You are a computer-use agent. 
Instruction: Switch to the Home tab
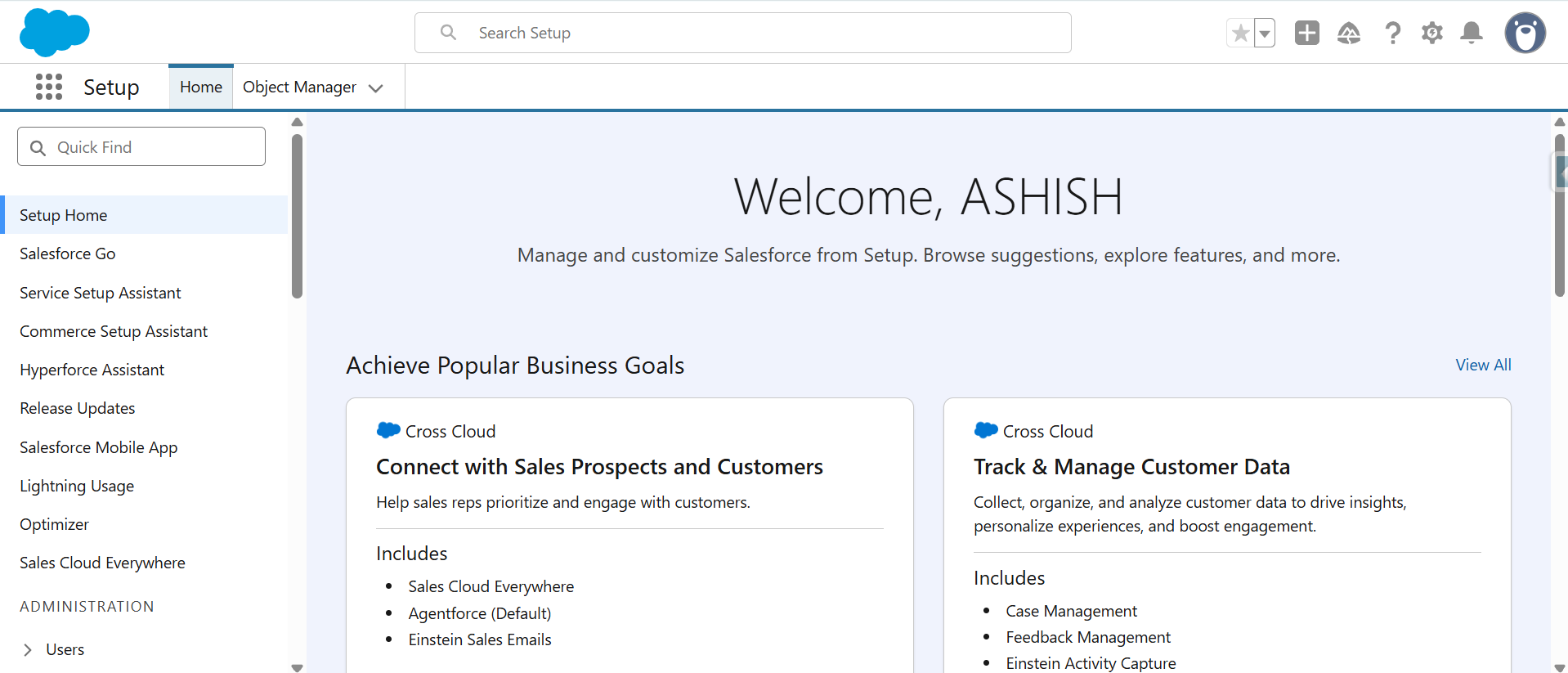200,87
